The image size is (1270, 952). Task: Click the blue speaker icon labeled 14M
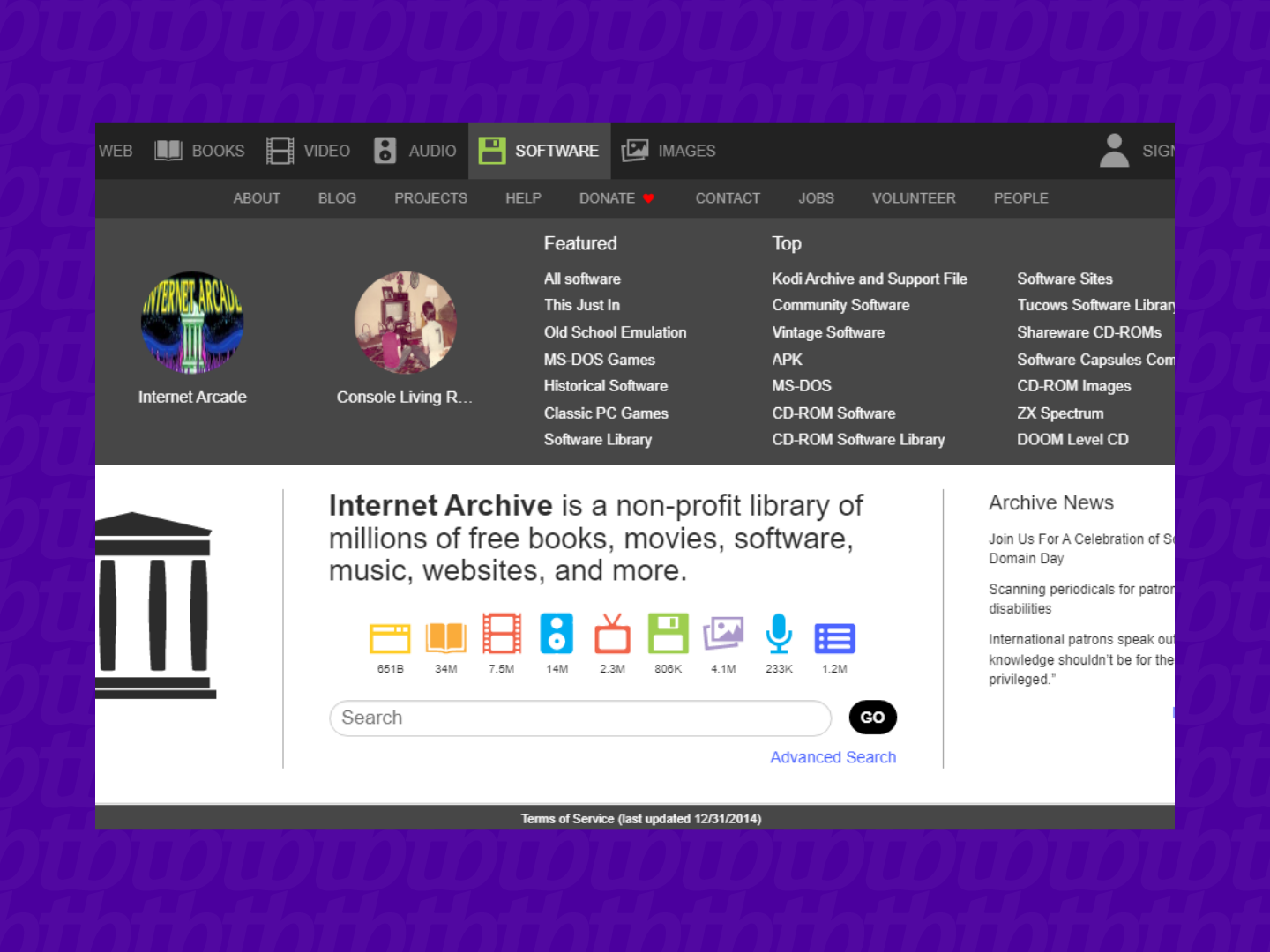coord(557,634)
